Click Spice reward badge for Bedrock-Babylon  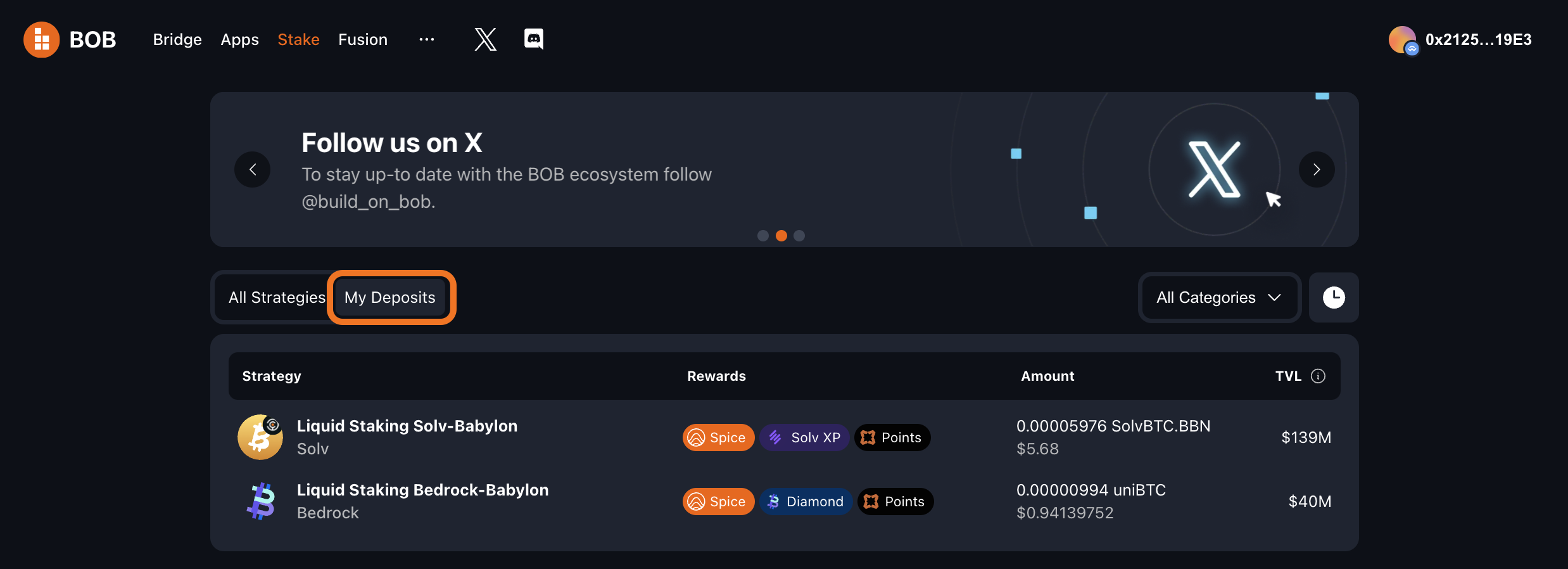tap(718, 501)
